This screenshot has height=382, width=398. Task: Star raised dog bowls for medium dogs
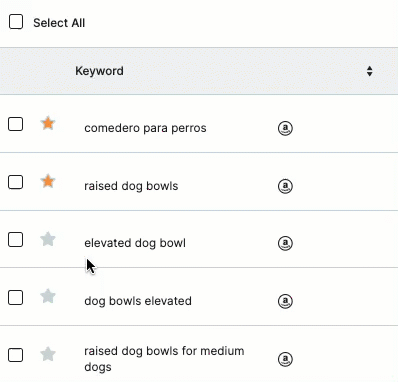(x=48, y=354)
